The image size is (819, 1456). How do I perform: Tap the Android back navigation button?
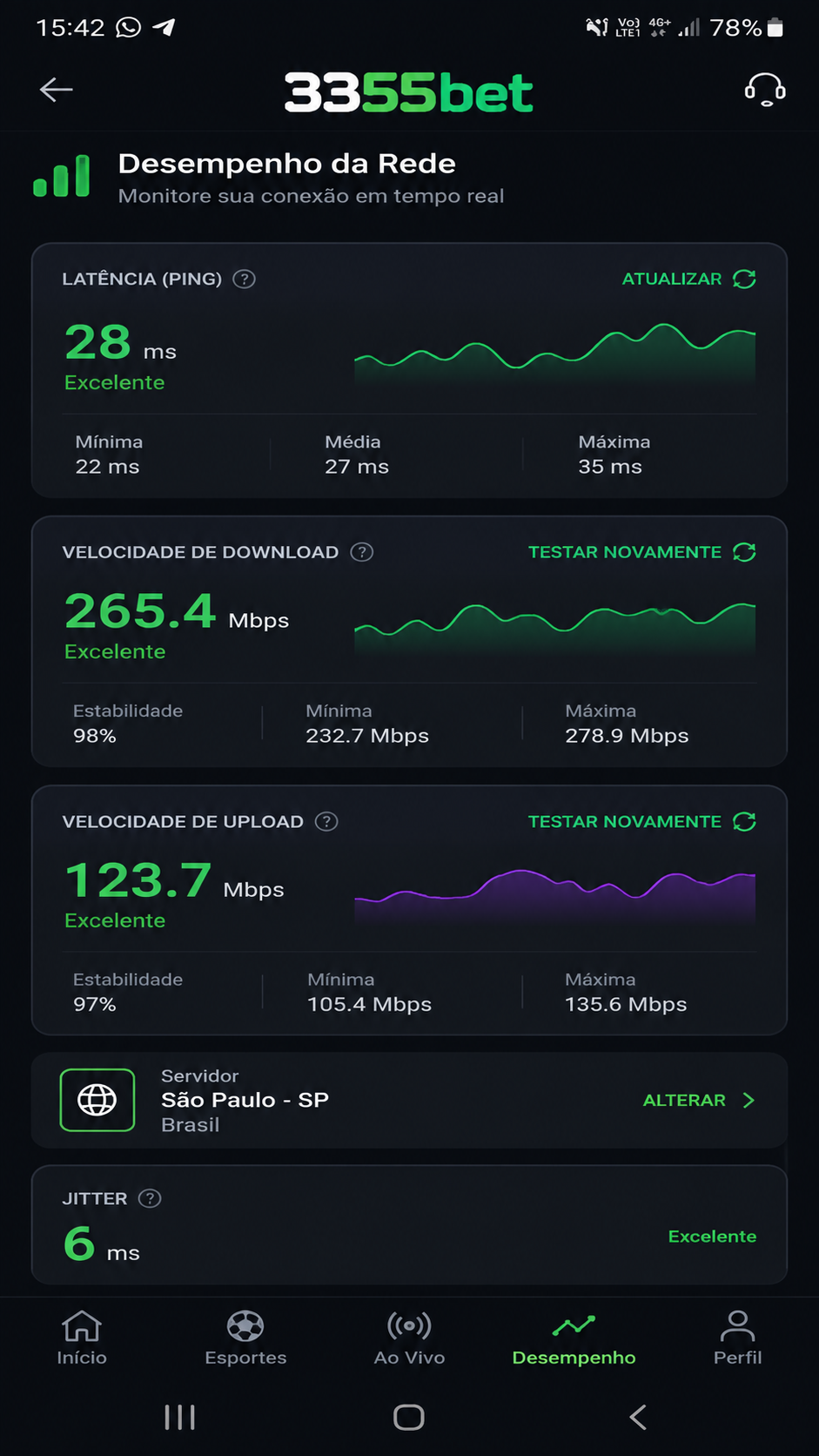(x=638, y=1417)
